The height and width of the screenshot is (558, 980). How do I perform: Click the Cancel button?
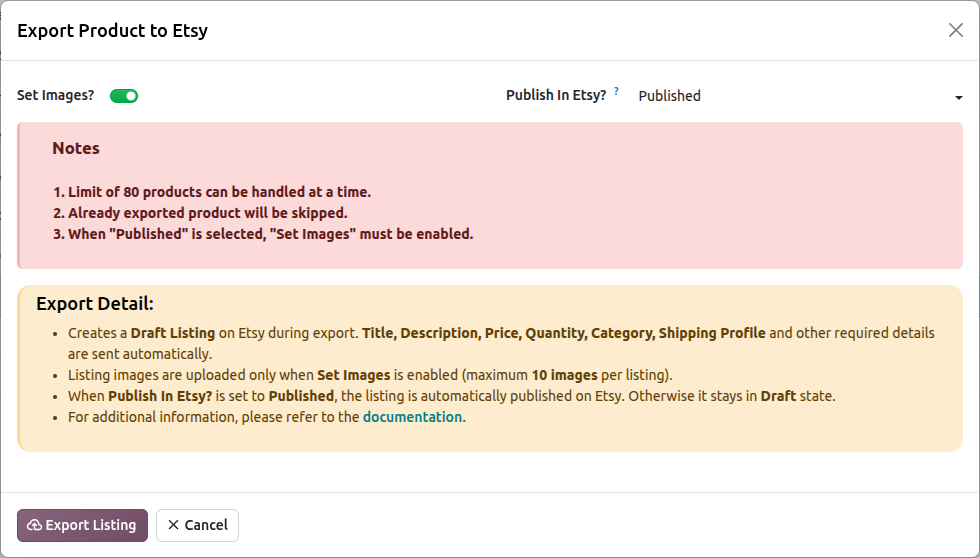(198, 525)
